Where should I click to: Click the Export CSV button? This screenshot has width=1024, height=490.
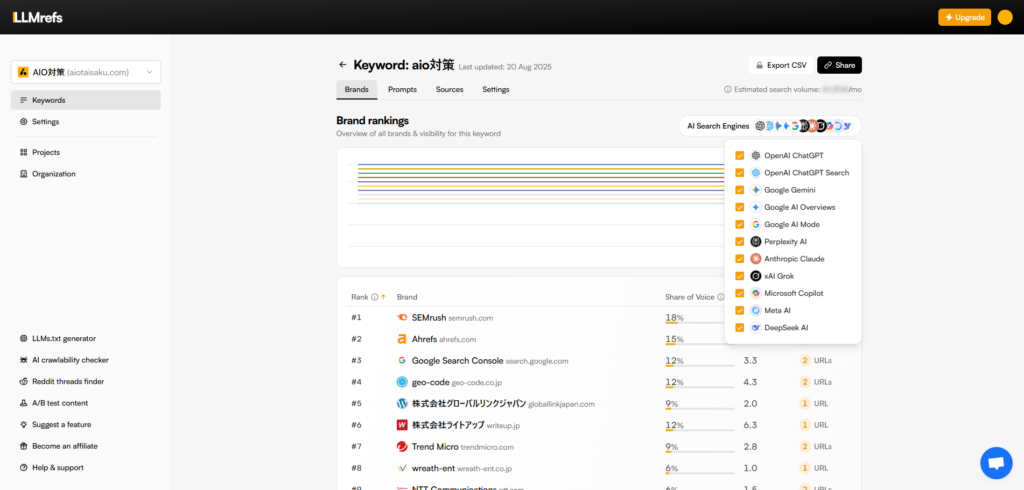point(779,65)
